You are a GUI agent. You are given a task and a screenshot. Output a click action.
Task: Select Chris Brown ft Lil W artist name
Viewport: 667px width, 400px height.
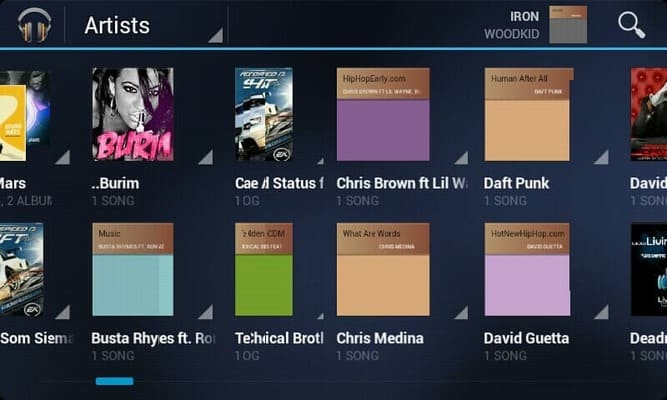[402, 183]
